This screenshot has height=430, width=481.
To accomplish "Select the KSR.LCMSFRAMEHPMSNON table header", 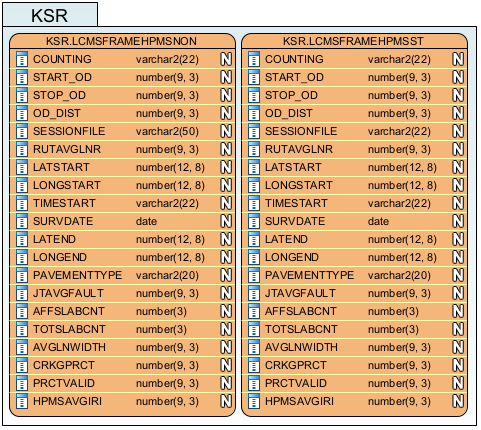I will [x=122, y=41].
